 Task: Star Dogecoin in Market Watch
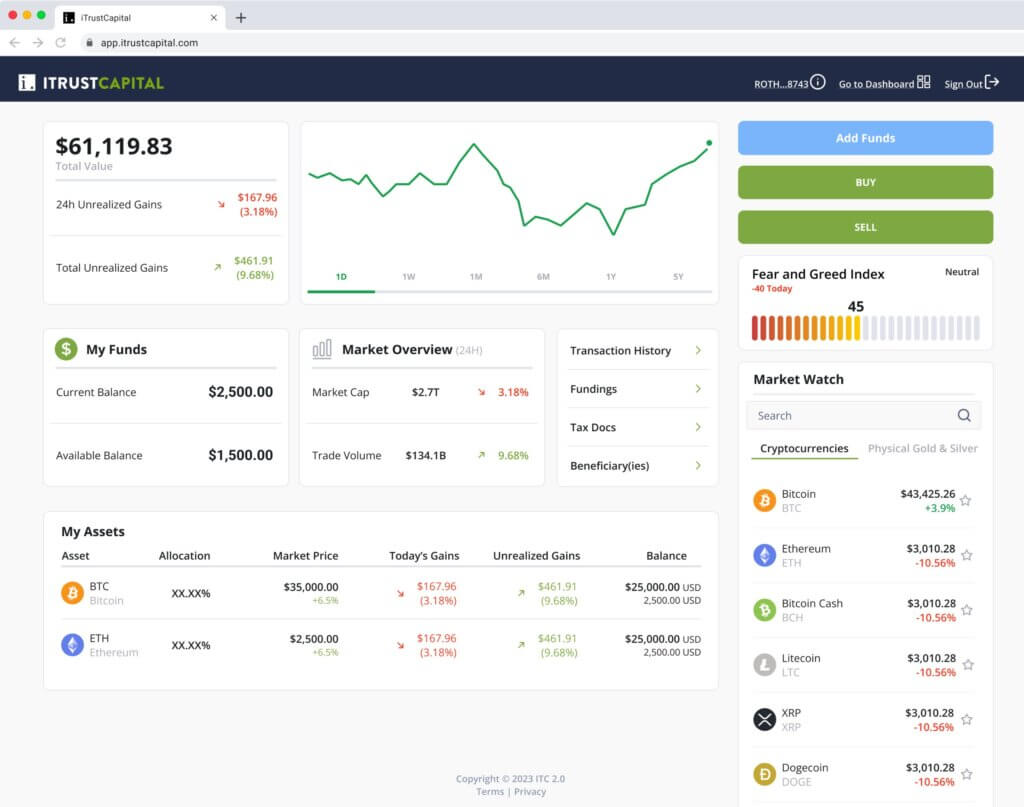(x=966, y=772)
